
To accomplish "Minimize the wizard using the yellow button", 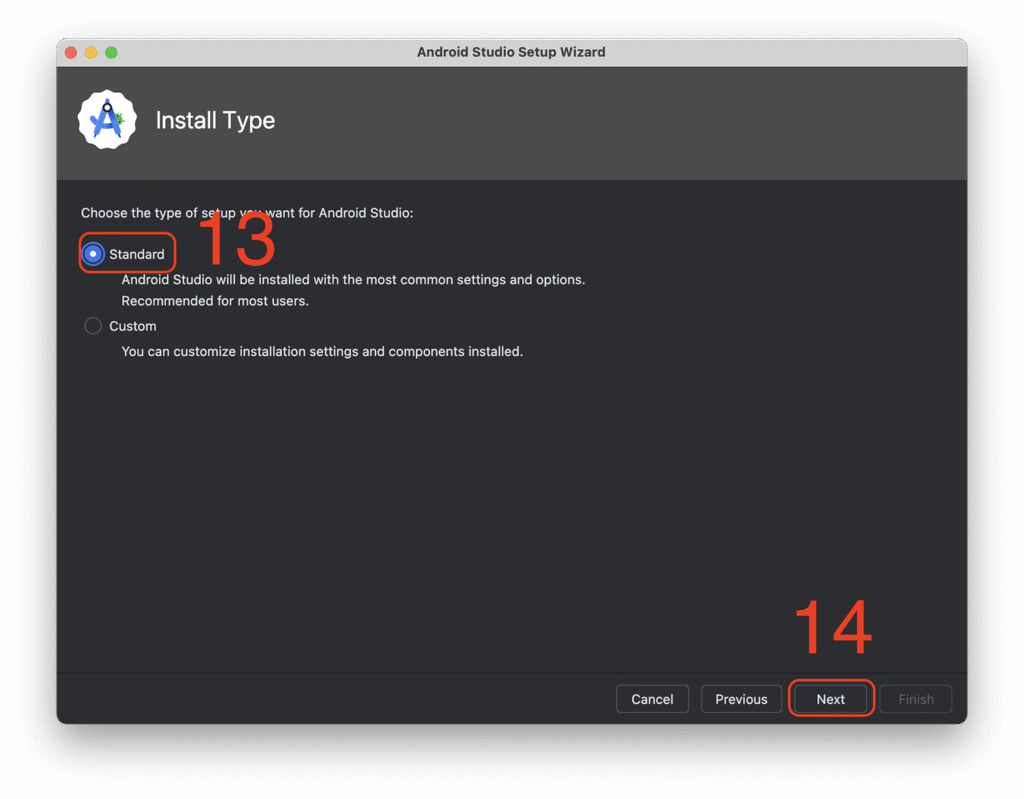I will 91,52.
